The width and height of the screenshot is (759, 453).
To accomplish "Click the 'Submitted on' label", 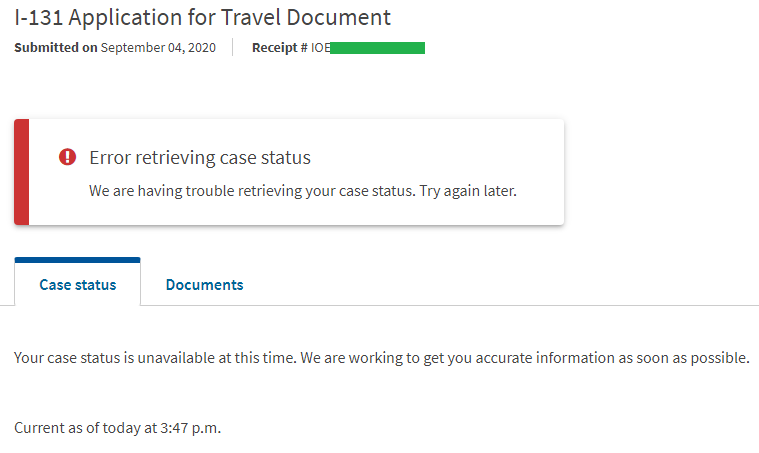I will coord(56,47).
